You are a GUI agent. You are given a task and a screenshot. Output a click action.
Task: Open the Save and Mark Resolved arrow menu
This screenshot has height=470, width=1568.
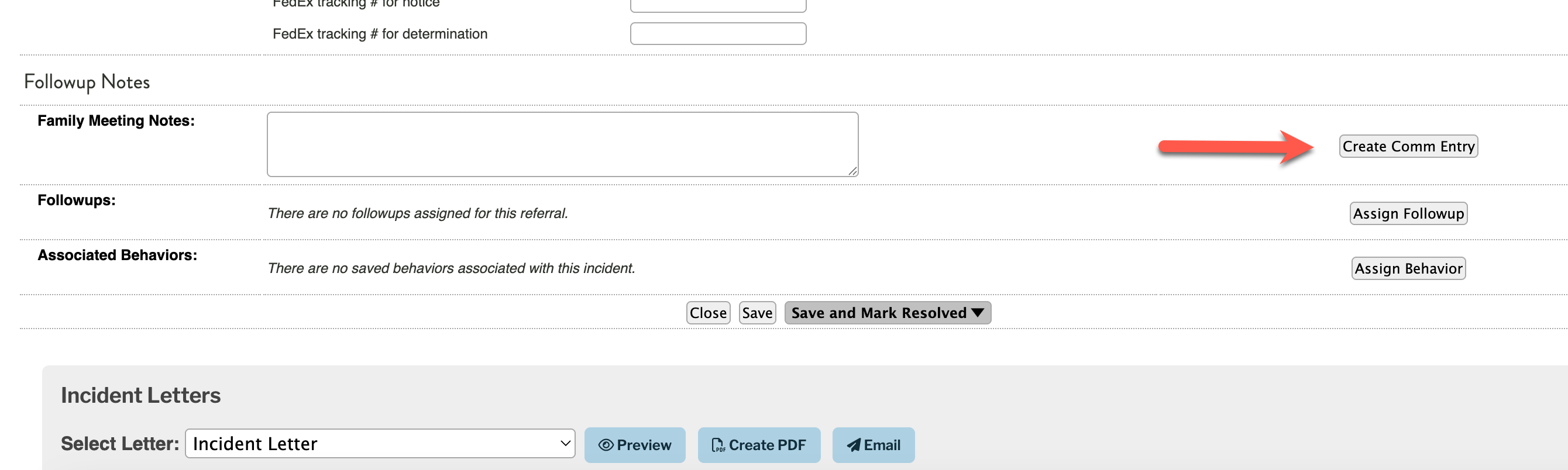click(x=978, y=313)
